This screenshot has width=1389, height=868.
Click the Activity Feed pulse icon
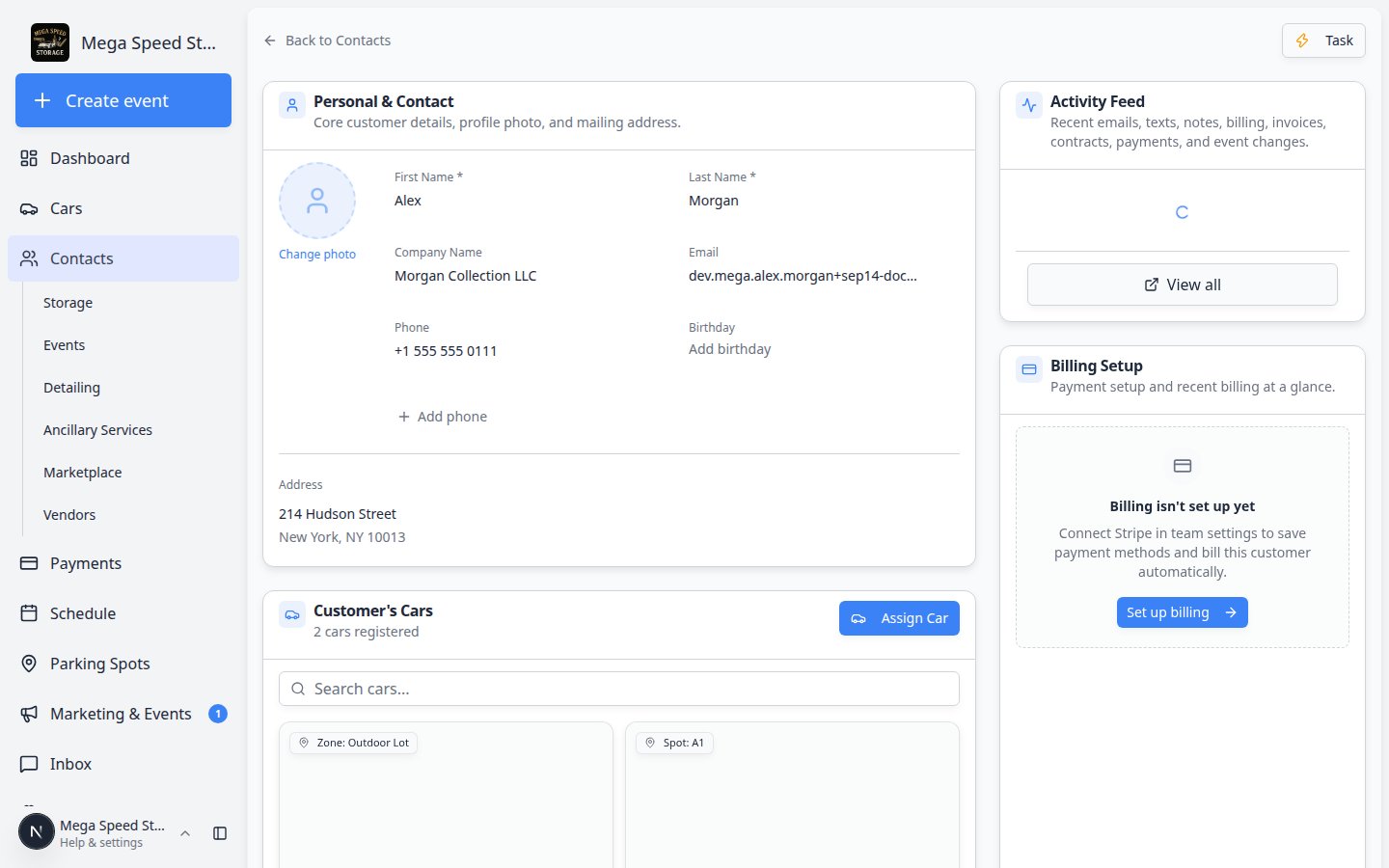point(1029,105)
